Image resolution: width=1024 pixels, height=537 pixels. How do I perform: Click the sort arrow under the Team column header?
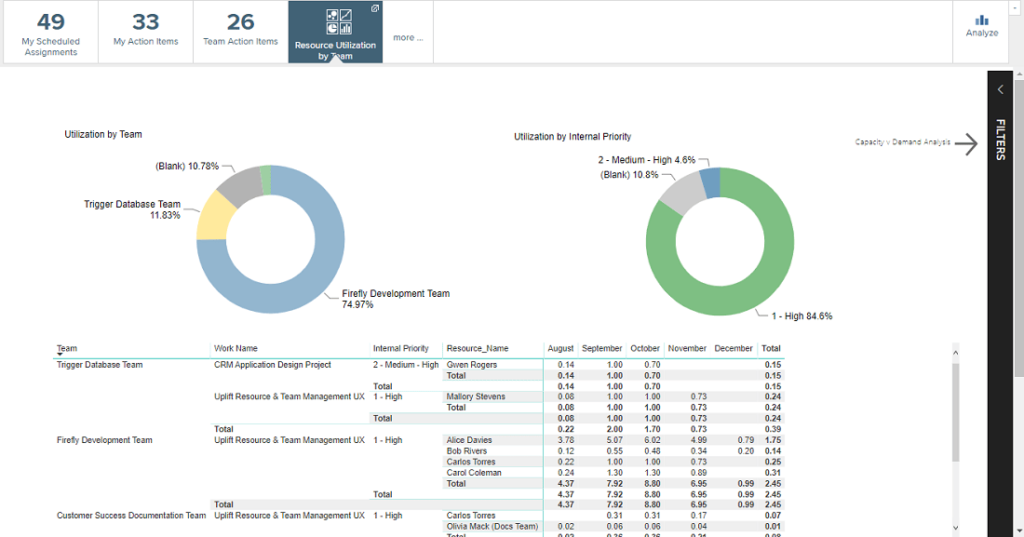tap(60, 355)
